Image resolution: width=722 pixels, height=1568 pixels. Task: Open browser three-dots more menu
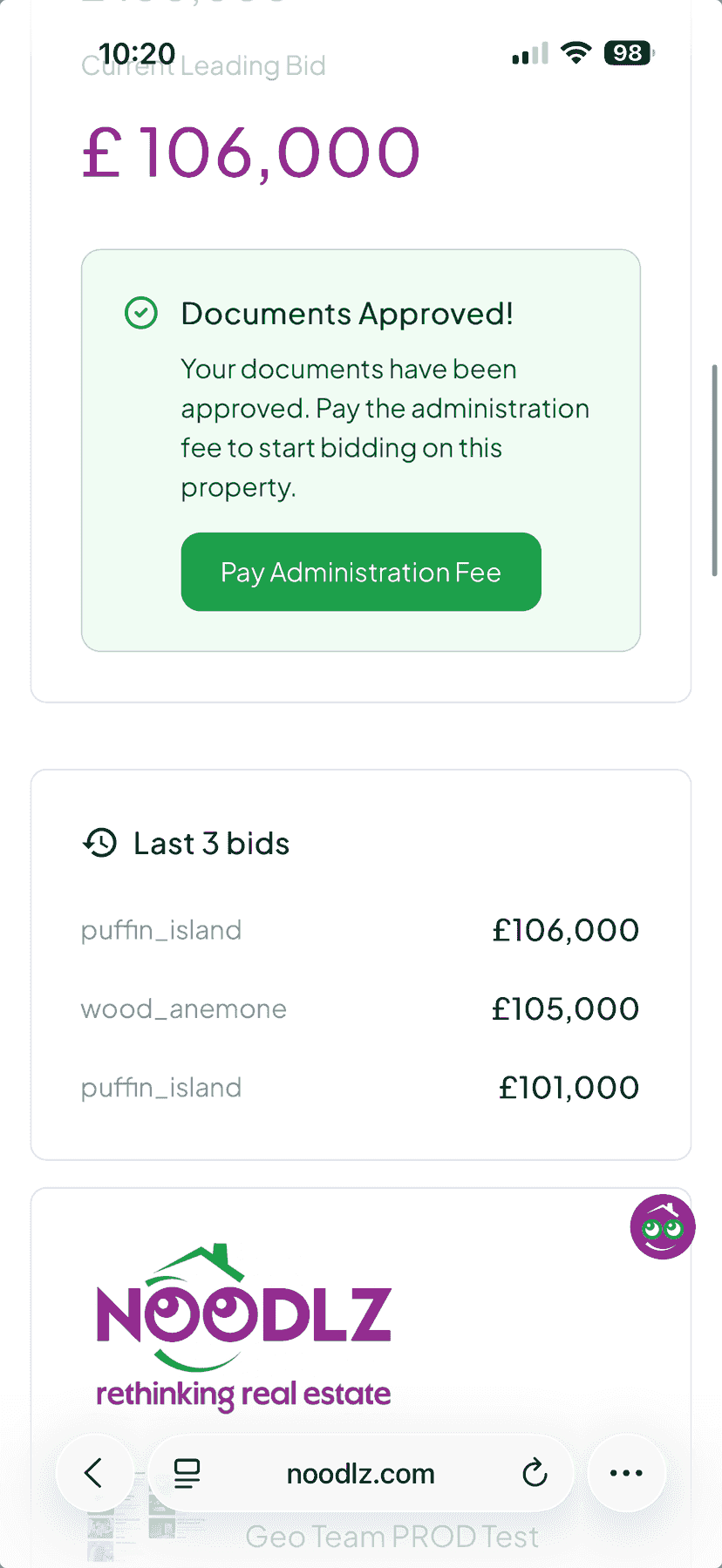[x=626, y=1473]
